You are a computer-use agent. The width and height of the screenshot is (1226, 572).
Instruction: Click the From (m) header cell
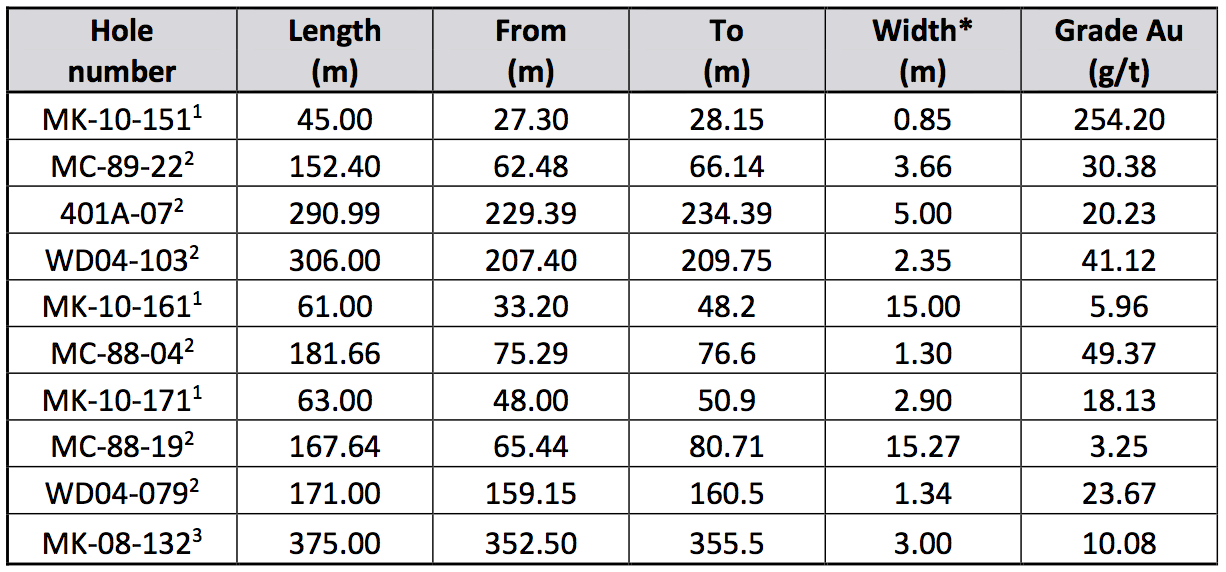point(530,51)
